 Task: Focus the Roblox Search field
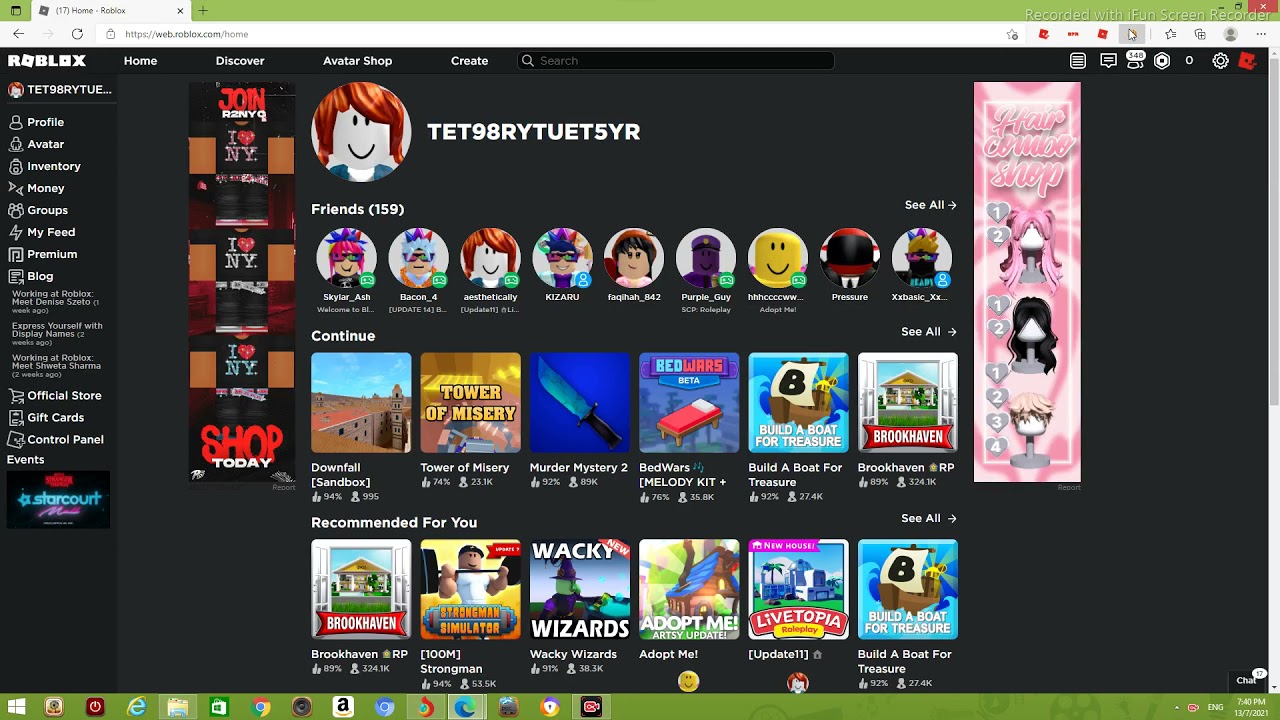[x=676, y=61]
